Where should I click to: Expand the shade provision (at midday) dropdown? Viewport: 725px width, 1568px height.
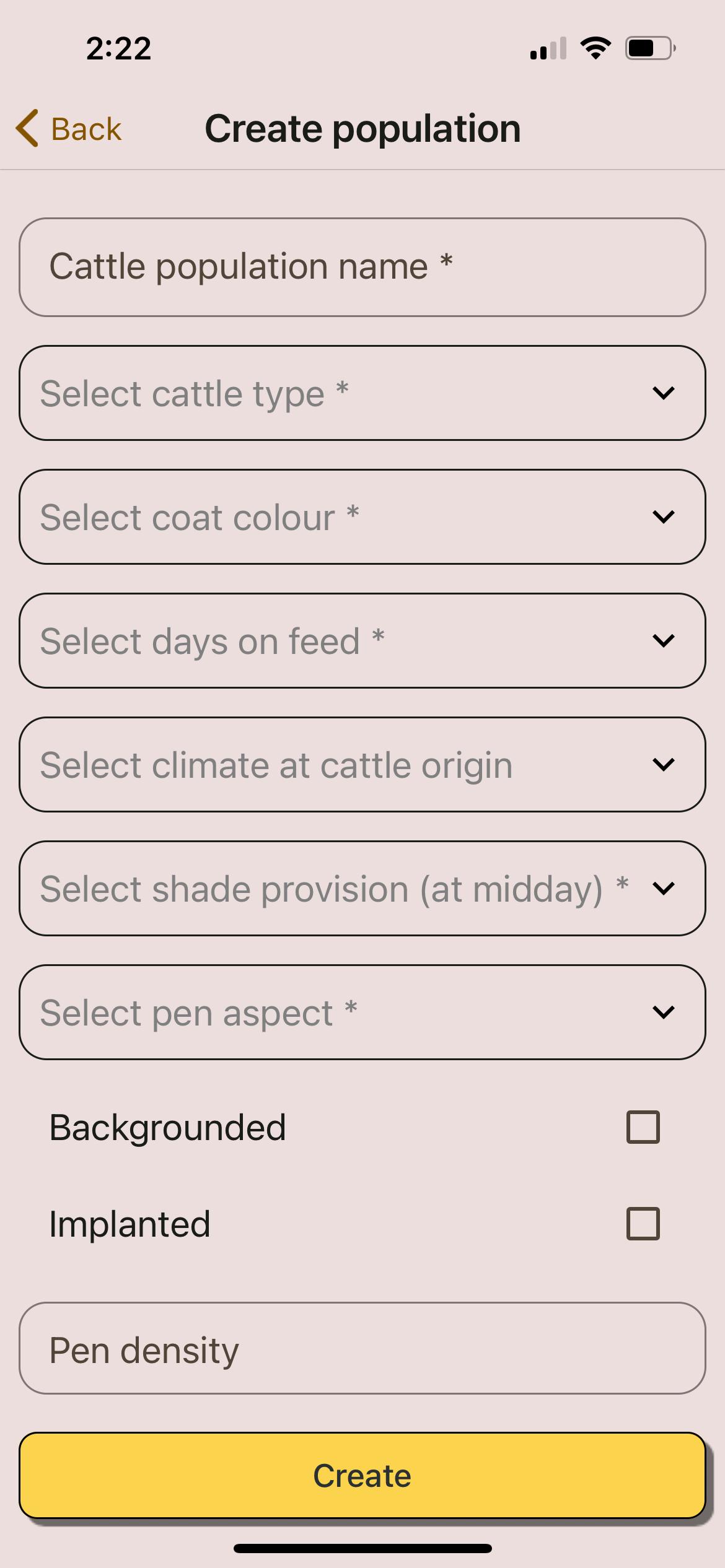pyautogui.click(x=362, y=889)
